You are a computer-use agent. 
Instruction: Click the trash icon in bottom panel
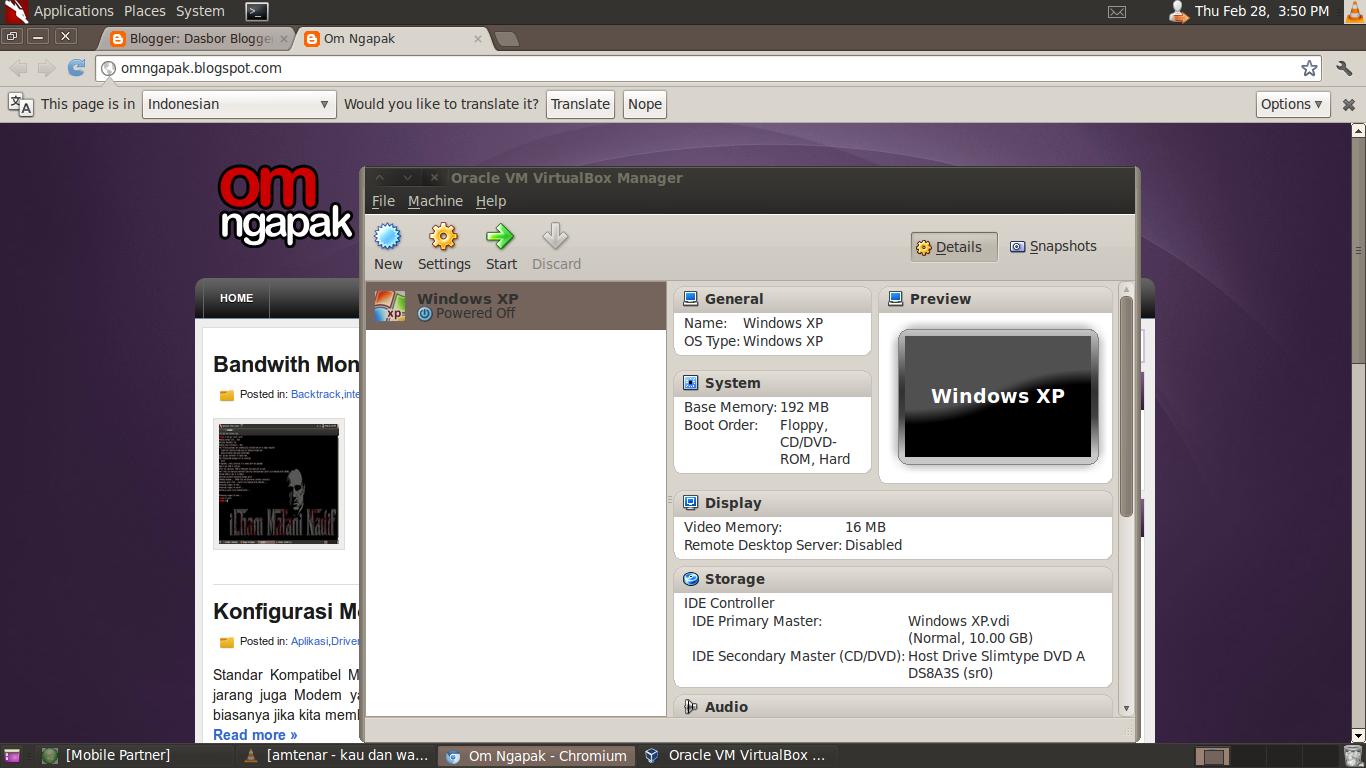1352,756
